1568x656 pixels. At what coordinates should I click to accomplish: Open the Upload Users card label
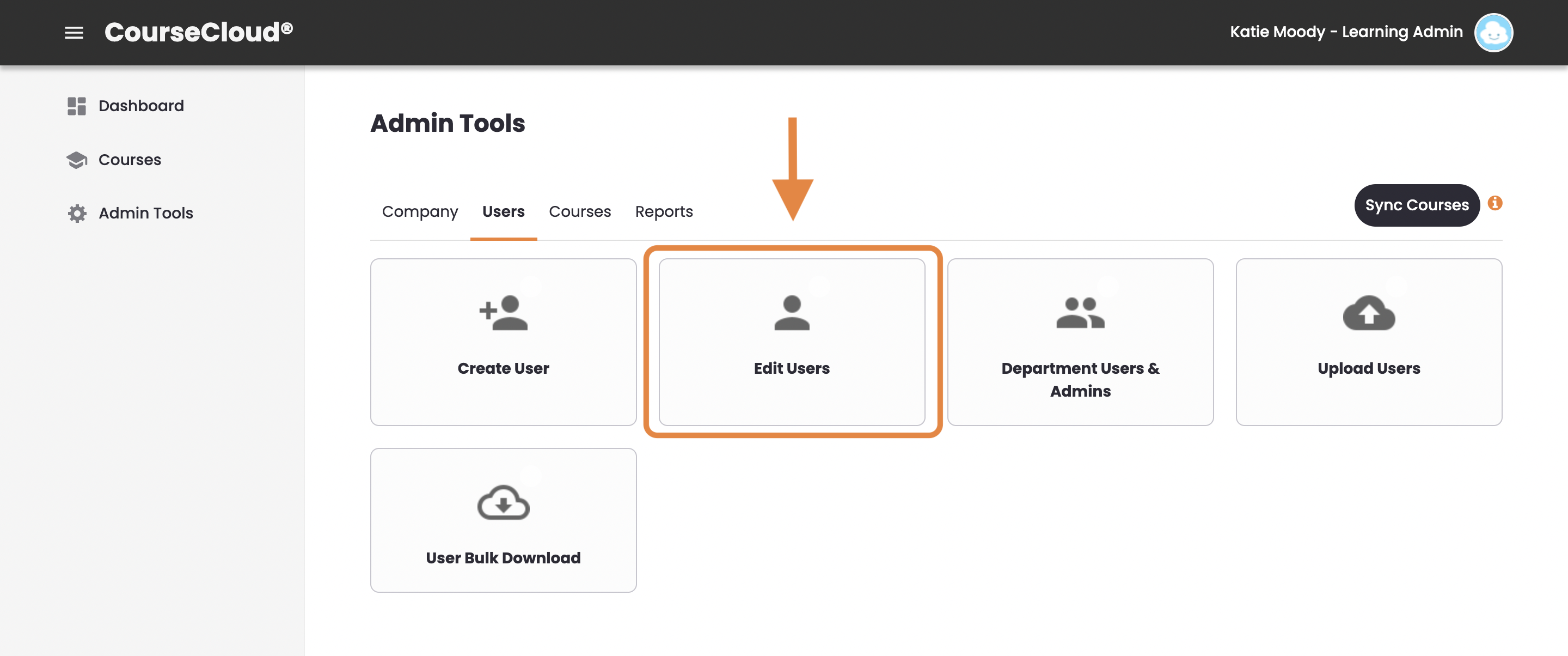point(1368,368)
